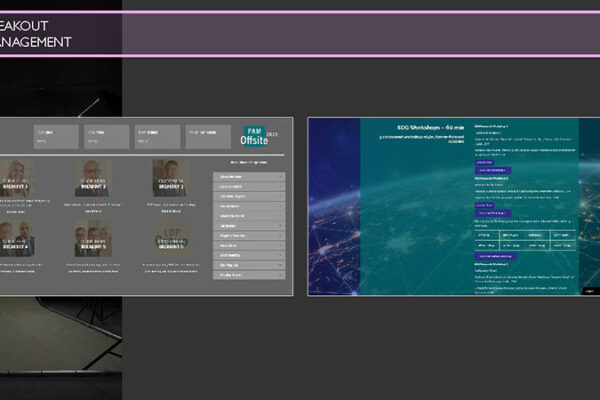This screenshot has width=600, height=400.
Task: Click the small black button at bottom-right corner
Action: coord(589,290)
